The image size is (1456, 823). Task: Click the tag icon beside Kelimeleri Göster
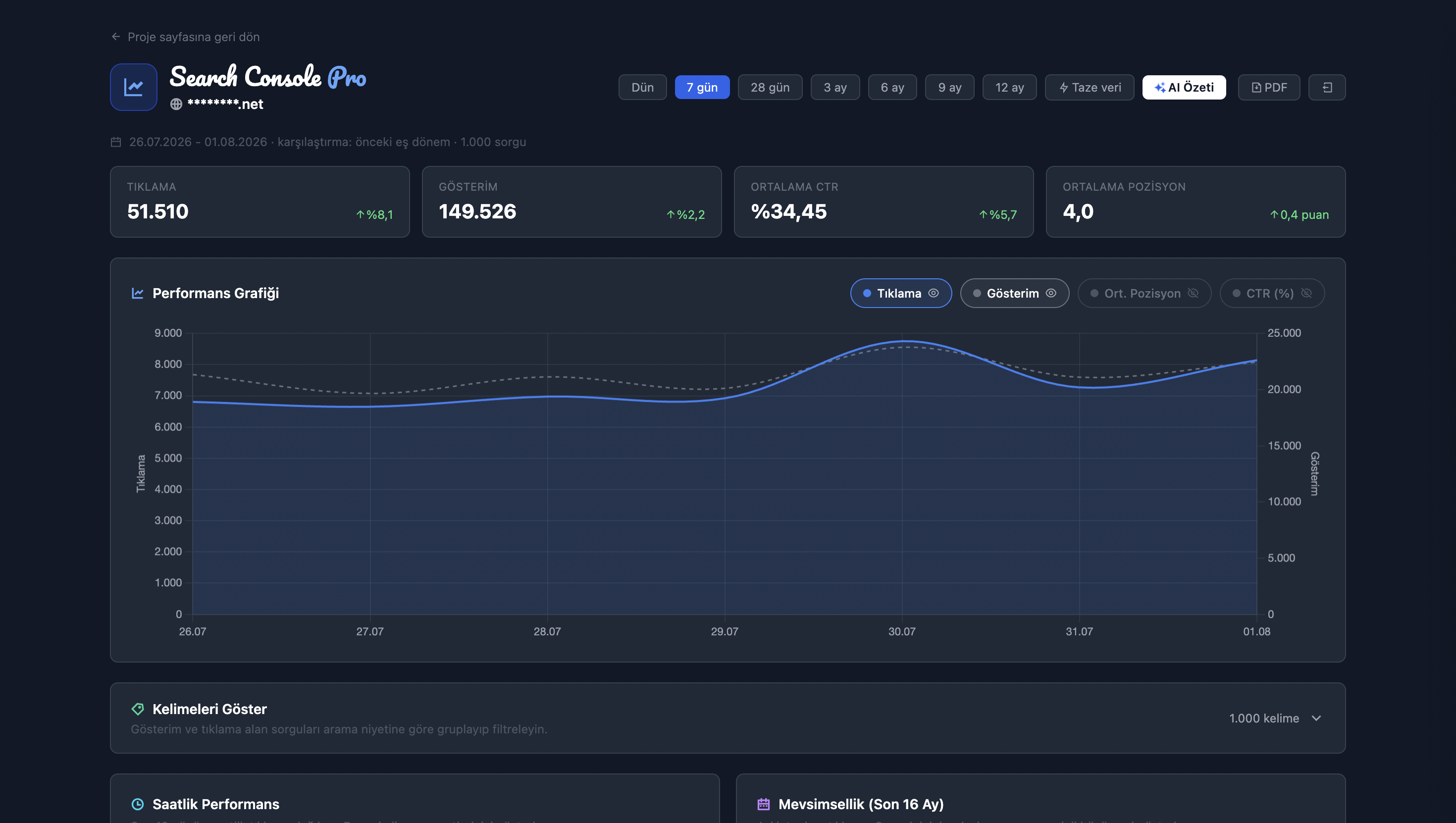coord(137,709)
